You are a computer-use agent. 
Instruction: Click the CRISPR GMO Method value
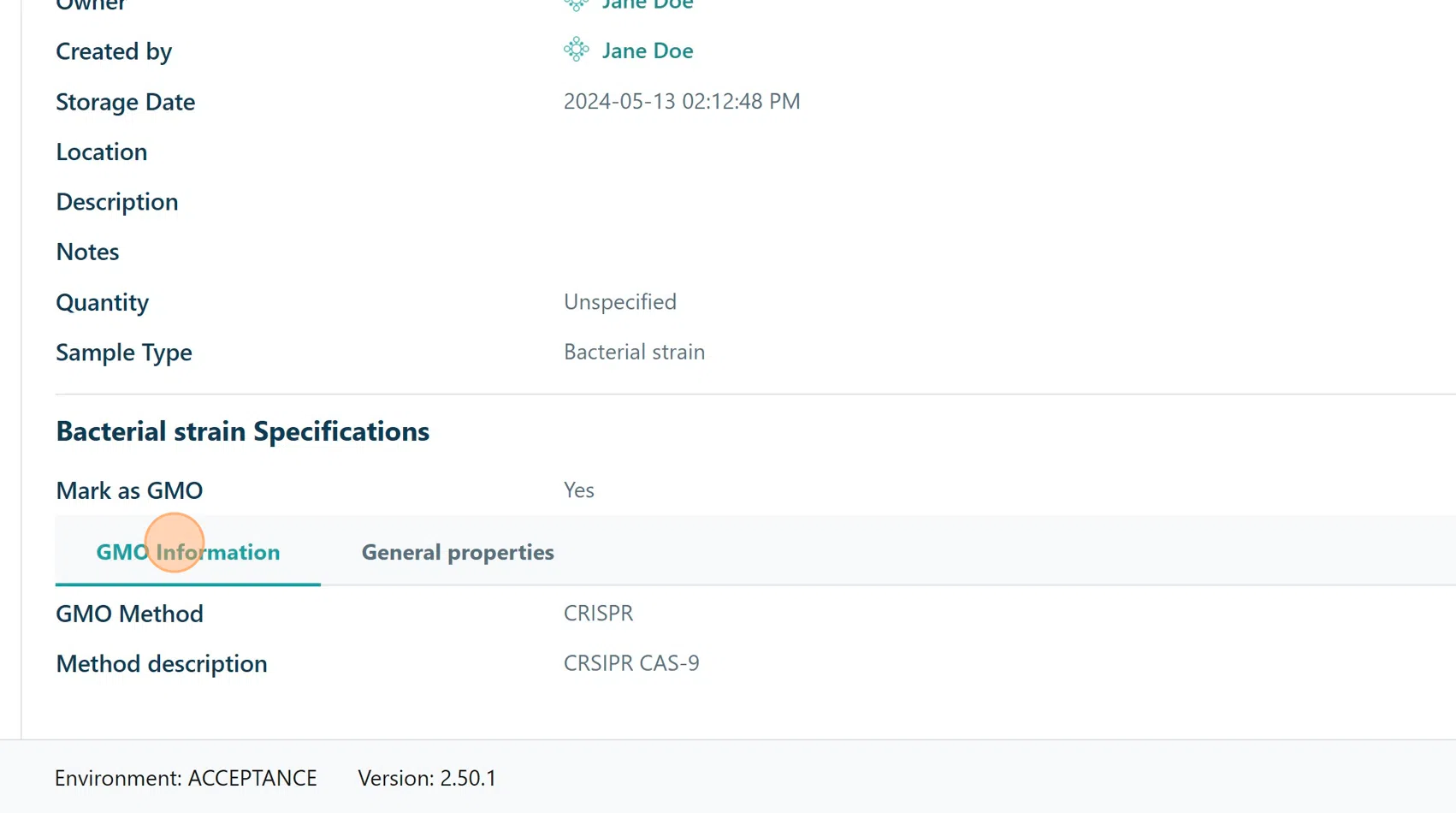pos(598,614)
